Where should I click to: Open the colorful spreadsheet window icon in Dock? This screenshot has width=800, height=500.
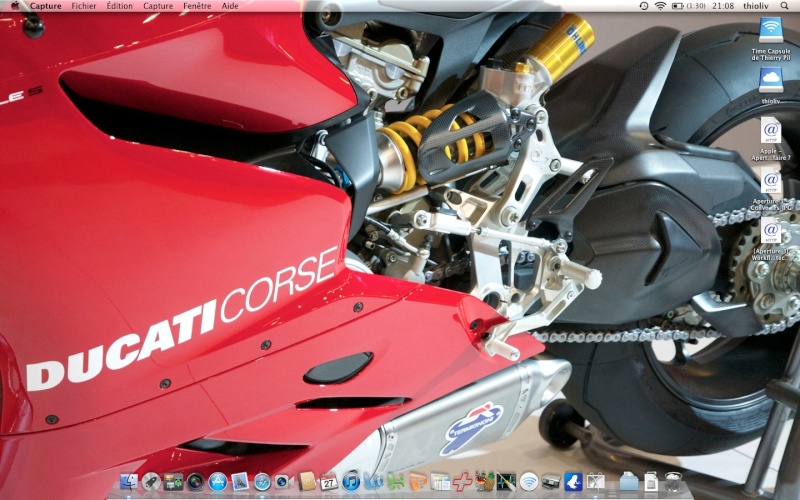(440, 481)
